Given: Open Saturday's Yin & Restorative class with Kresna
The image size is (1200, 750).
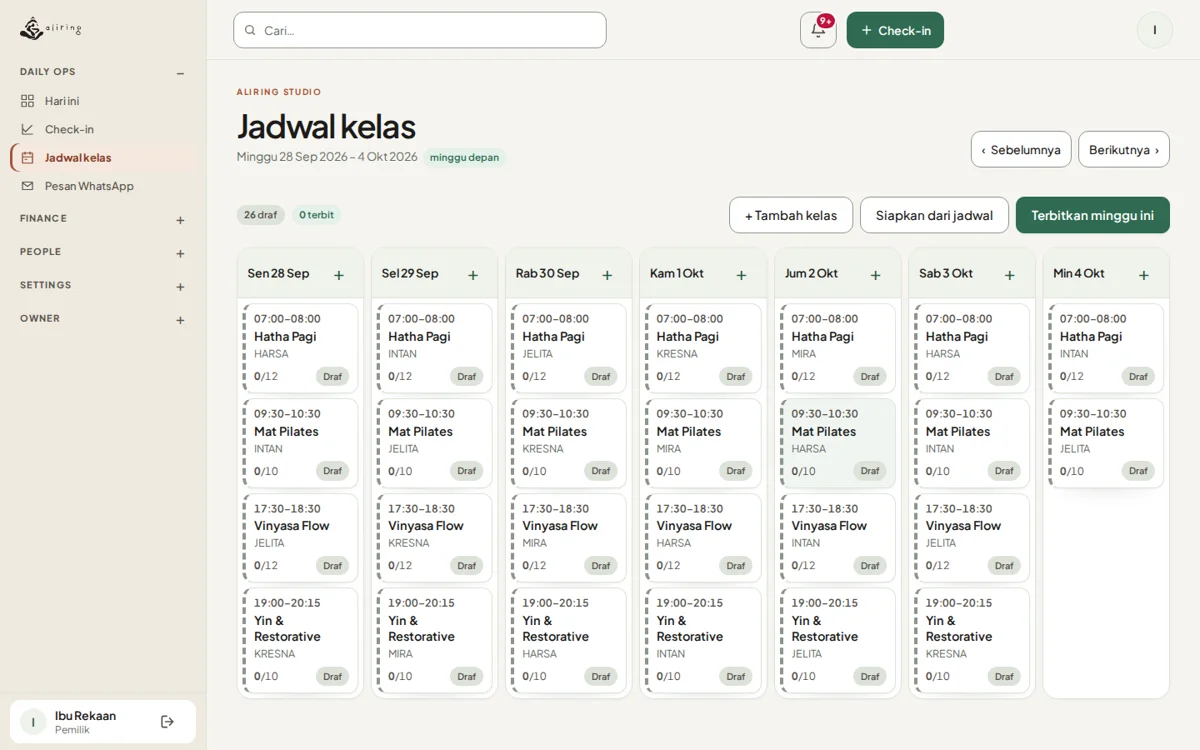Looking at the screenshot, I should (x=972, y=641).
